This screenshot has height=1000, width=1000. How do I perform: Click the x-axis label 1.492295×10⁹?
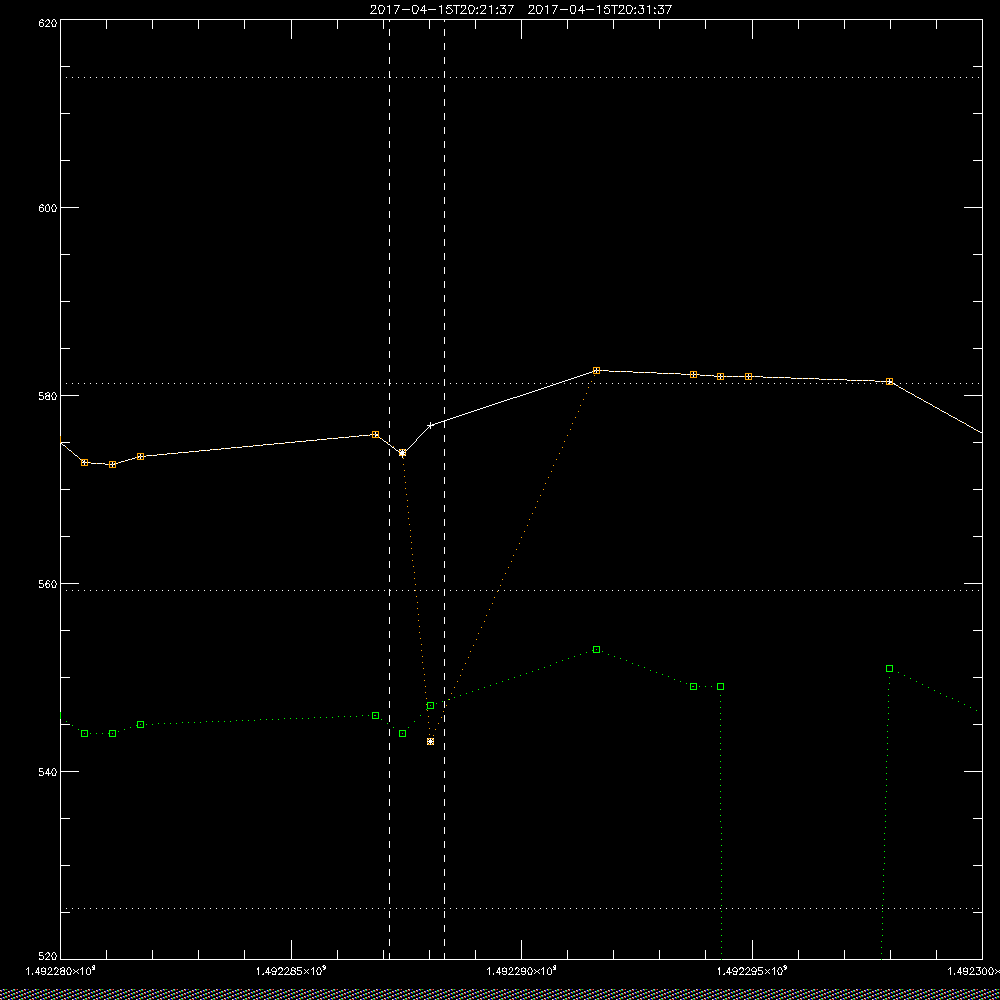[753, 971]
